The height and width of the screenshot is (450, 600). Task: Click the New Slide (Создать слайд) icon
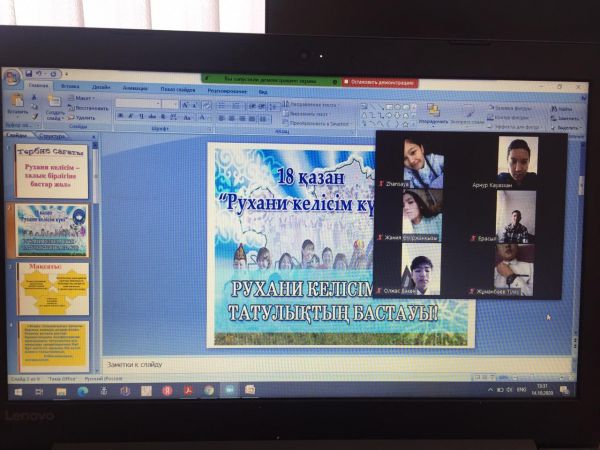(x=54, y=104)
